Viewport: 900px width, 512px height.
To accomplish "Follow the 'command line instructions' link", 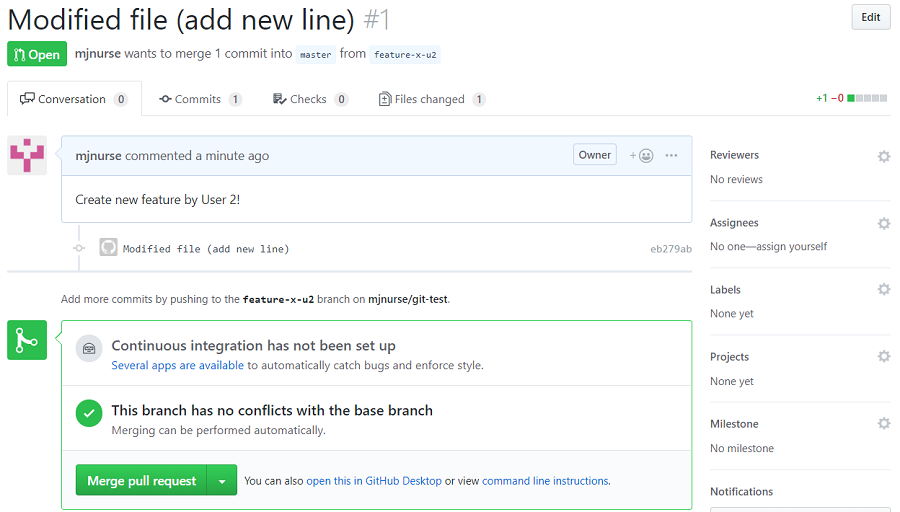I will [x=545, y=481].
